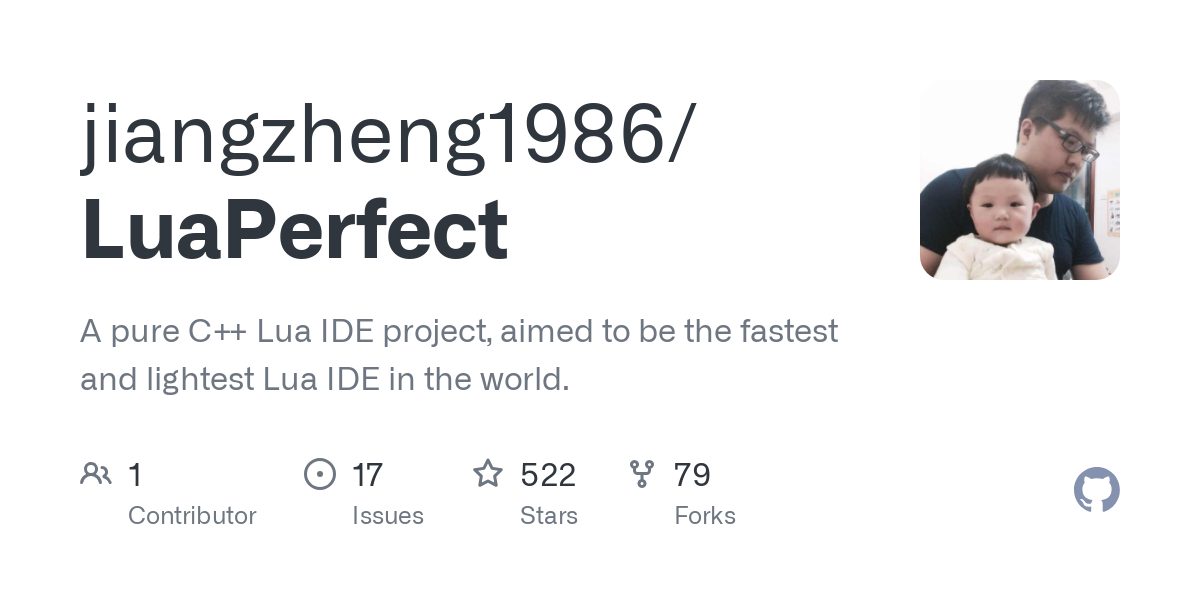Click the issue count "17"
1200x600 pixels.
(367, 475)
